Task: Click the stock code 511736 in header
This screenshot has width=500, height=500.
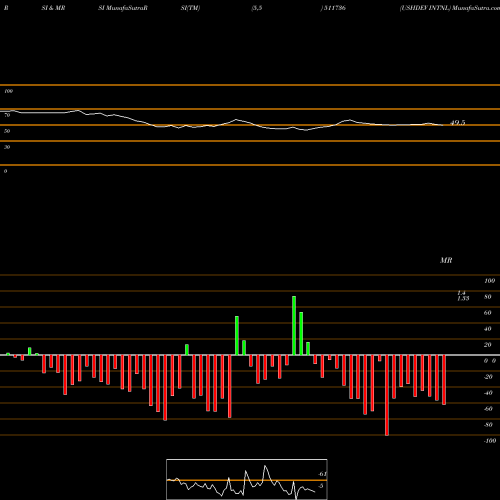Action: (334, 8)
